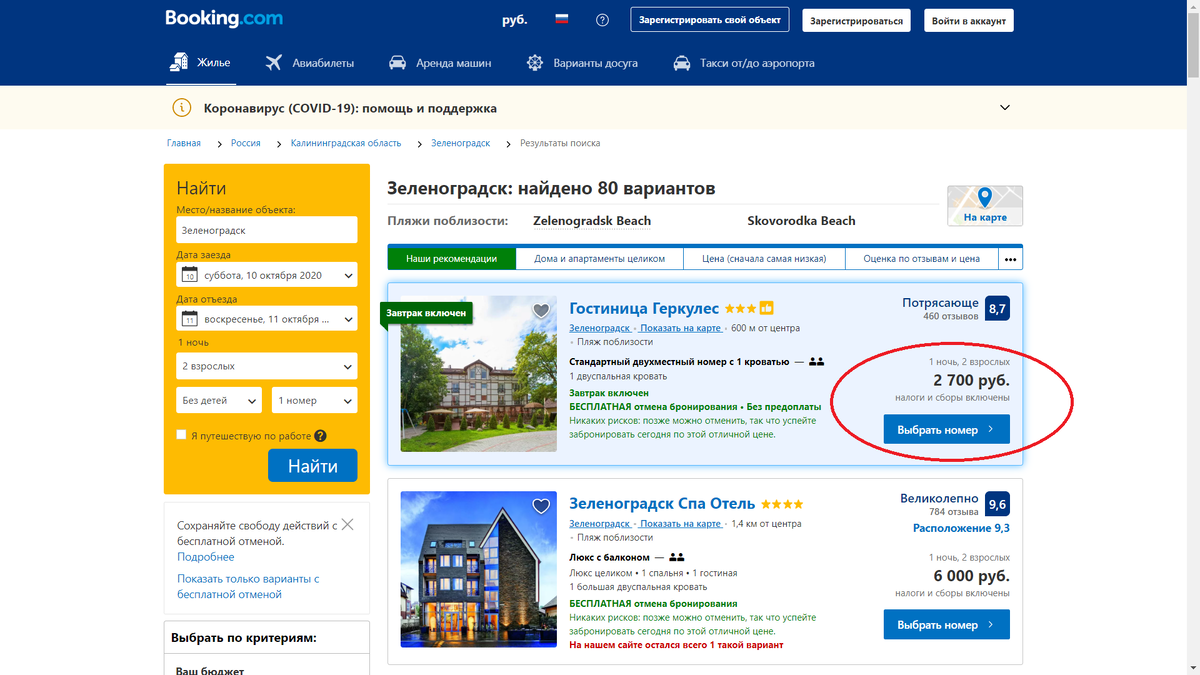Viewport: 1200px width, 675px height.
Task: Click thumbs-up badge next to Геркулес stars
Action: (x=767, y=308)
